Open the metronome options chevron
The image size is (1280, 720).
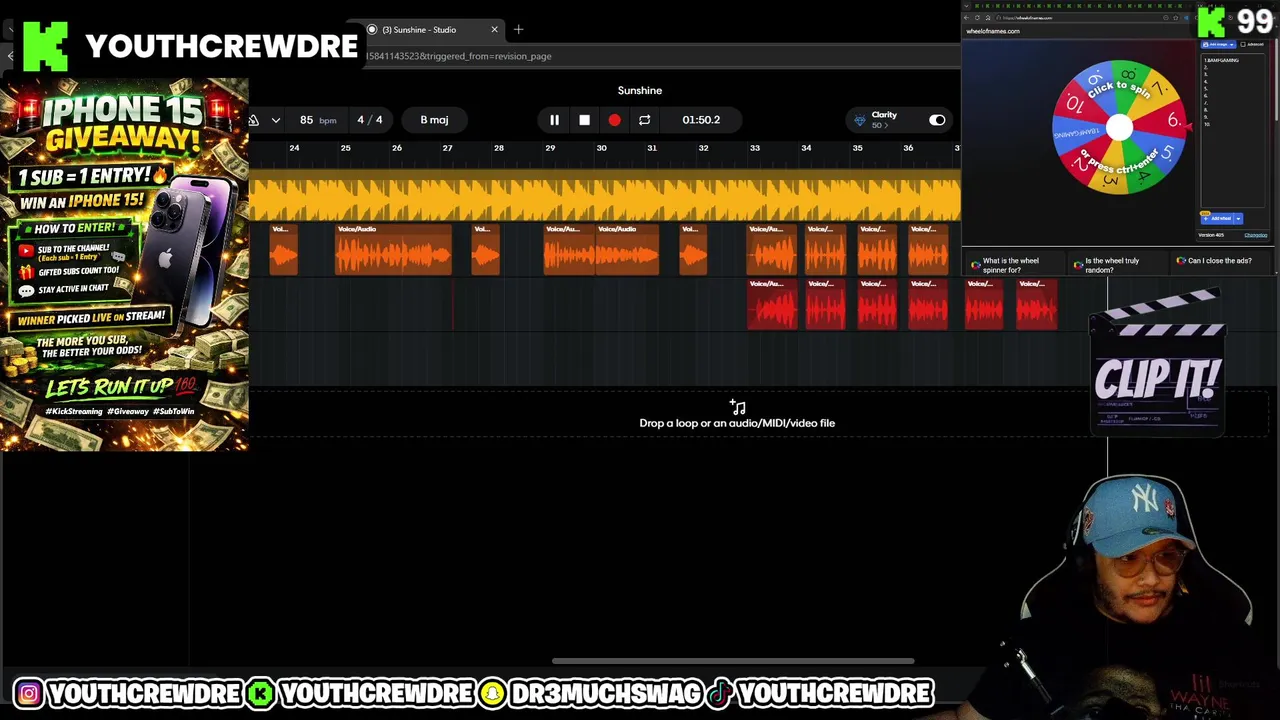276,120
